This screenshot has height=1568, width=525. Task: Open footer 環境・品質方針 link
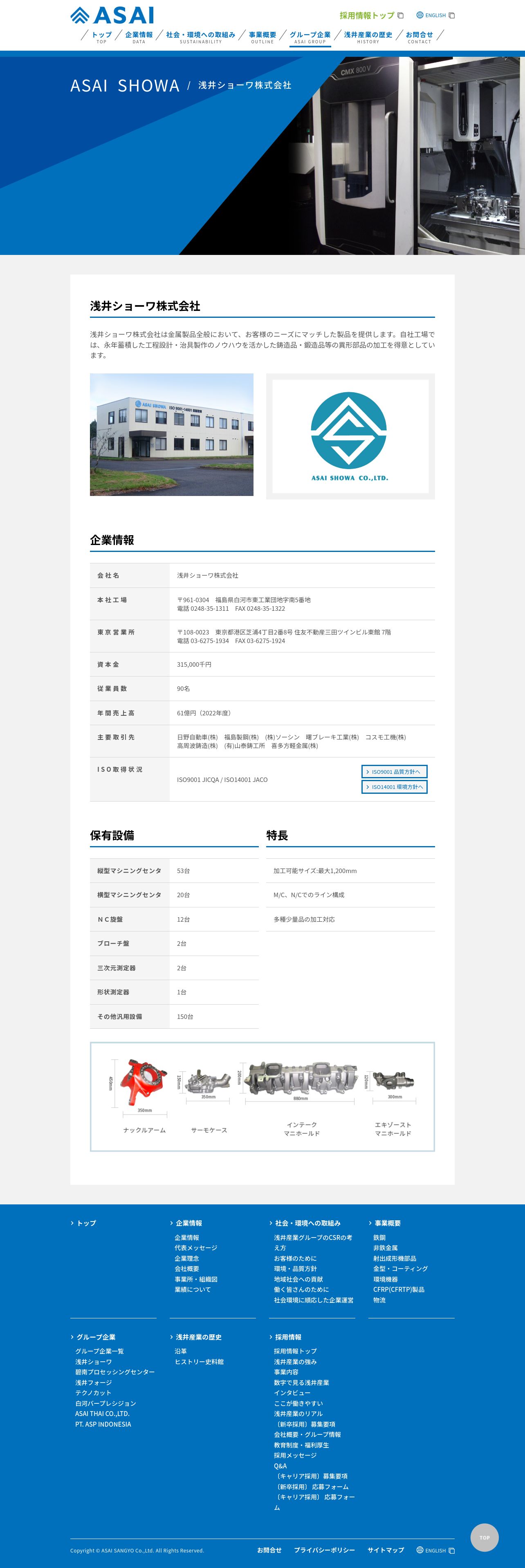tap(295, 1269)
